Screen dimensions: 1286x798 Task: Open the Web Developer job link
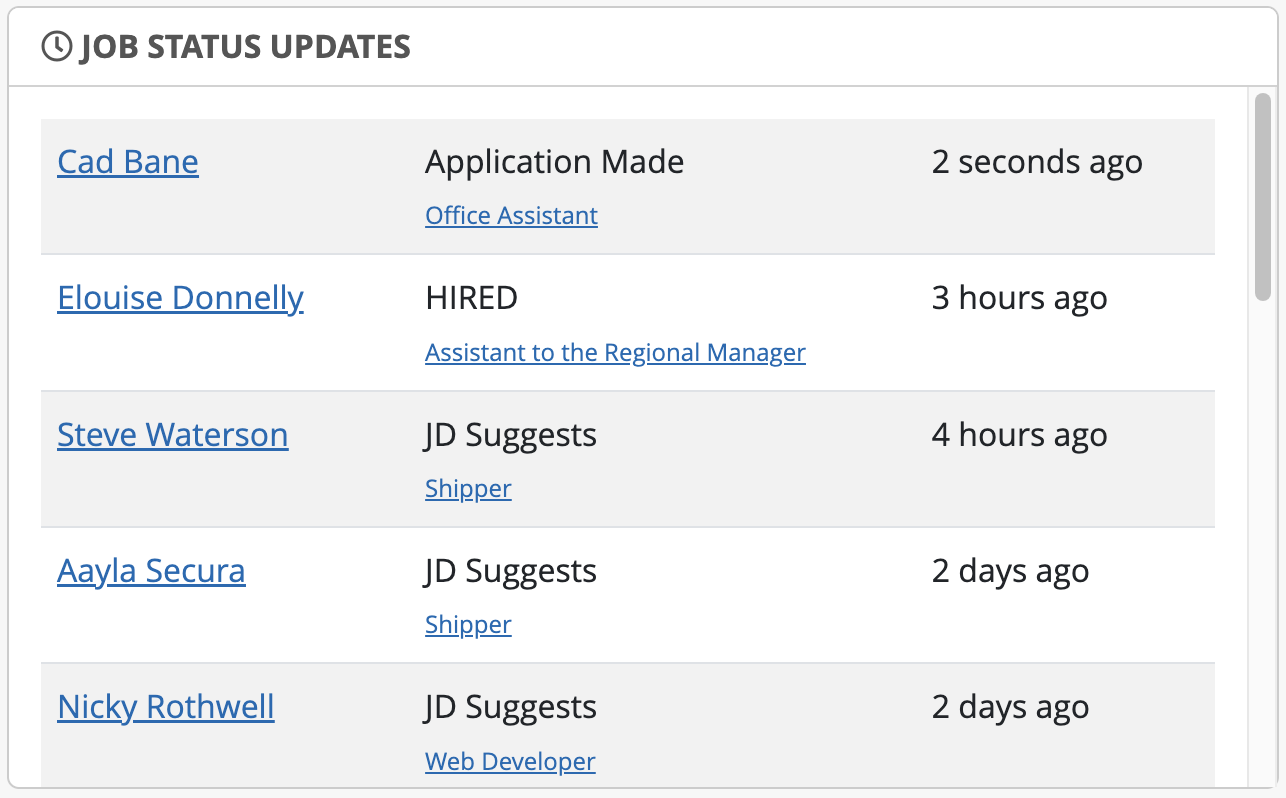point(510,762)
